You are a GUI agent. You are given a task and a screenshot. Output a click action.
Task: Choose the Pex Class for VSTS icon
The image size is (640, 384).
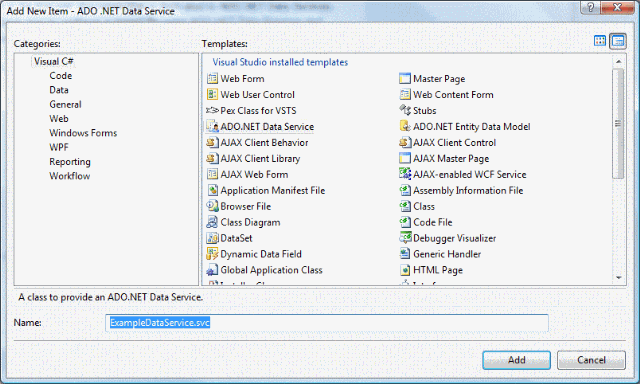click(212, 110)
